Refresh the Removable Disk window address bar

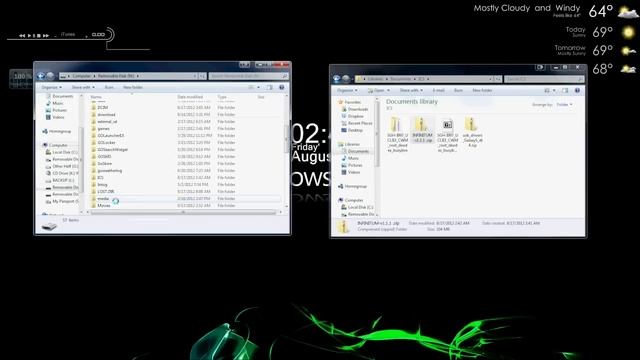point(202,76)
